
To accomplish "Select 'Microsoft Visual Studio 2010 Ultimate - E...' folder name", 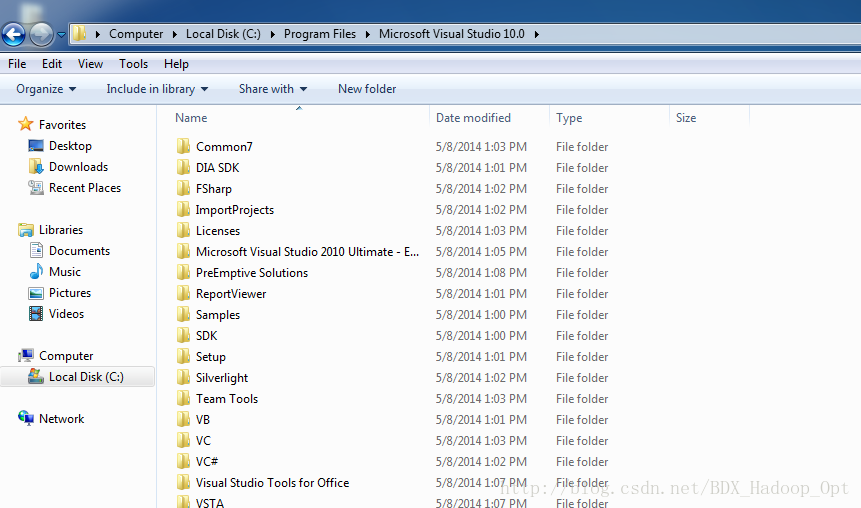I will [308, 252].
